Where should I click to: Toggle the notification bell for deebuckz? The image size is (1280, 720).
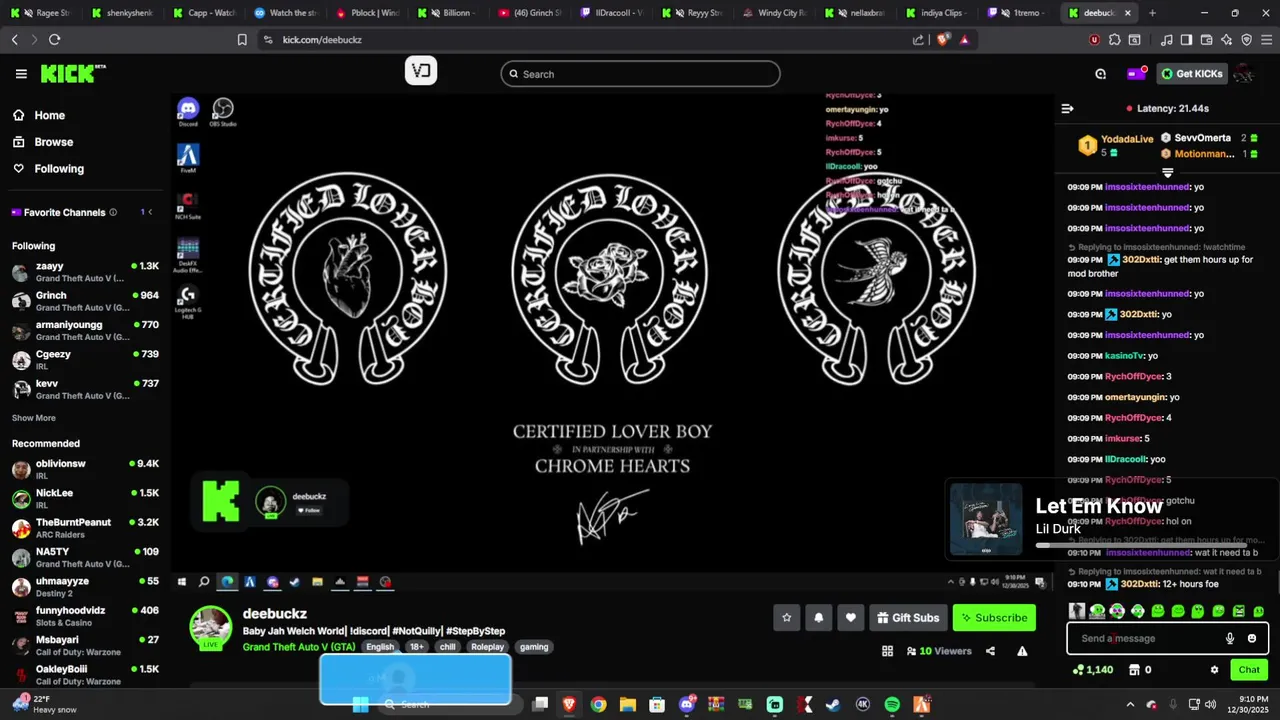[x=818, y=618]
